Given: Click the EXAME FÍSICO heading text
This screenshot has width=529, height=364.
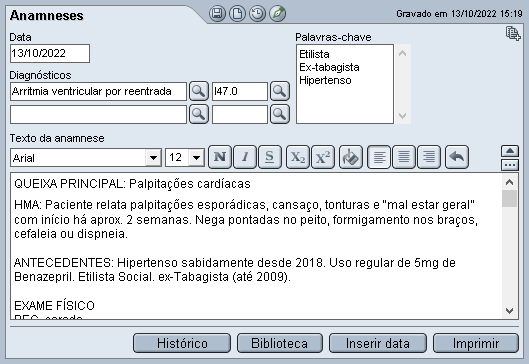Looking at the screenshot, I should point(54,305).
